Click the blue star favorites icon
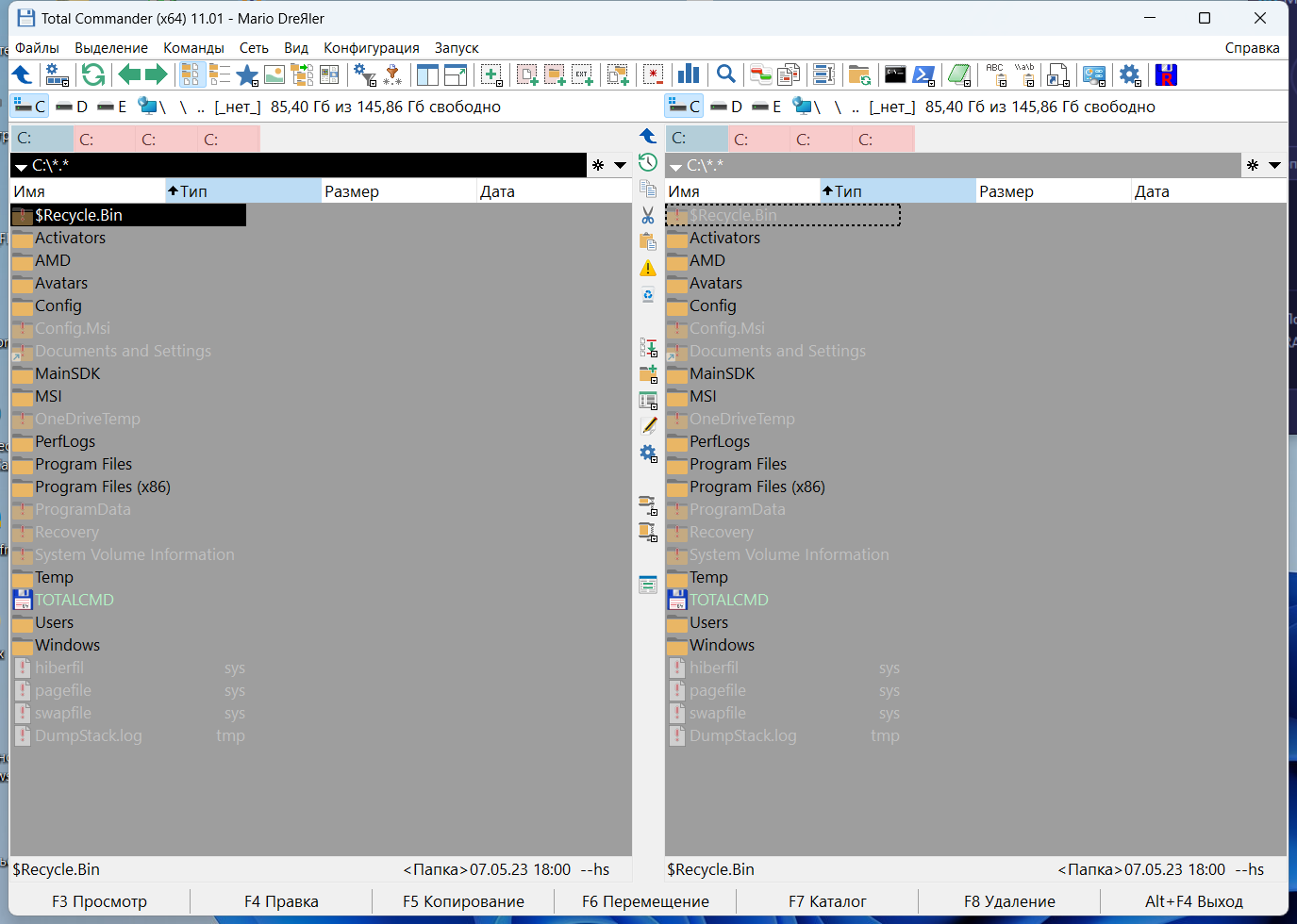The width and height of the screenshot is (1297, 924). [x=247, y=74]
